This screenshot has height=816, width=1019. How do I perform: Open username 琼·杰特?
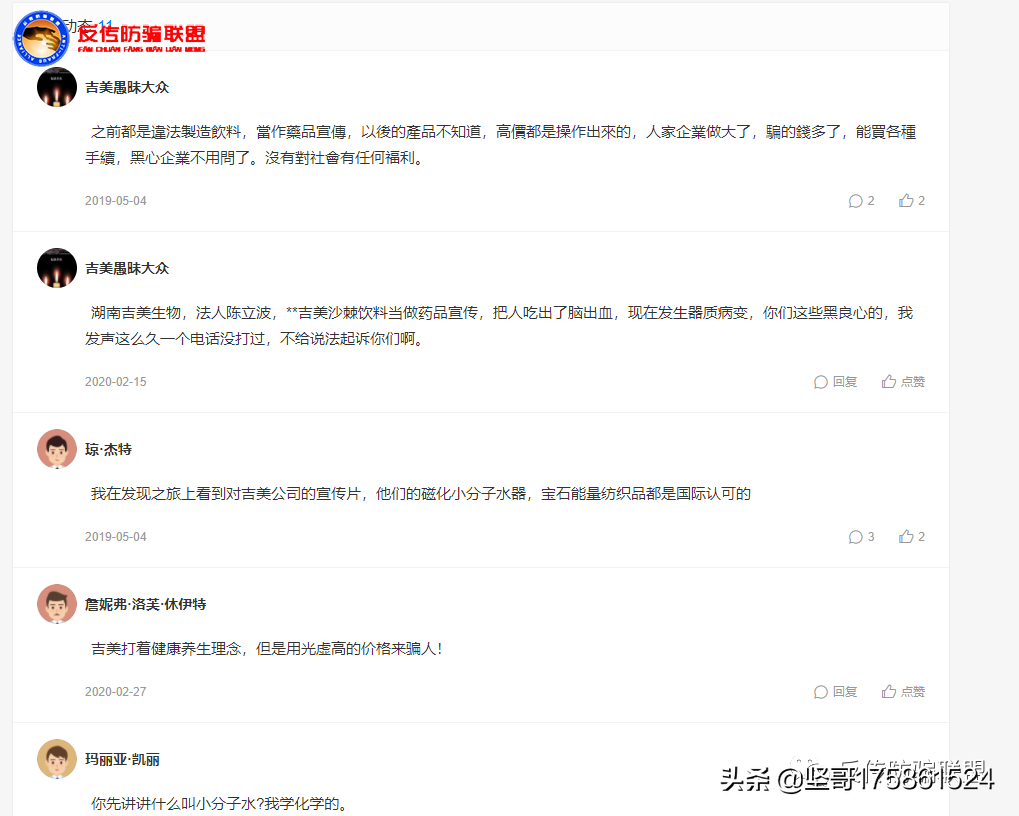coord(109,450)
